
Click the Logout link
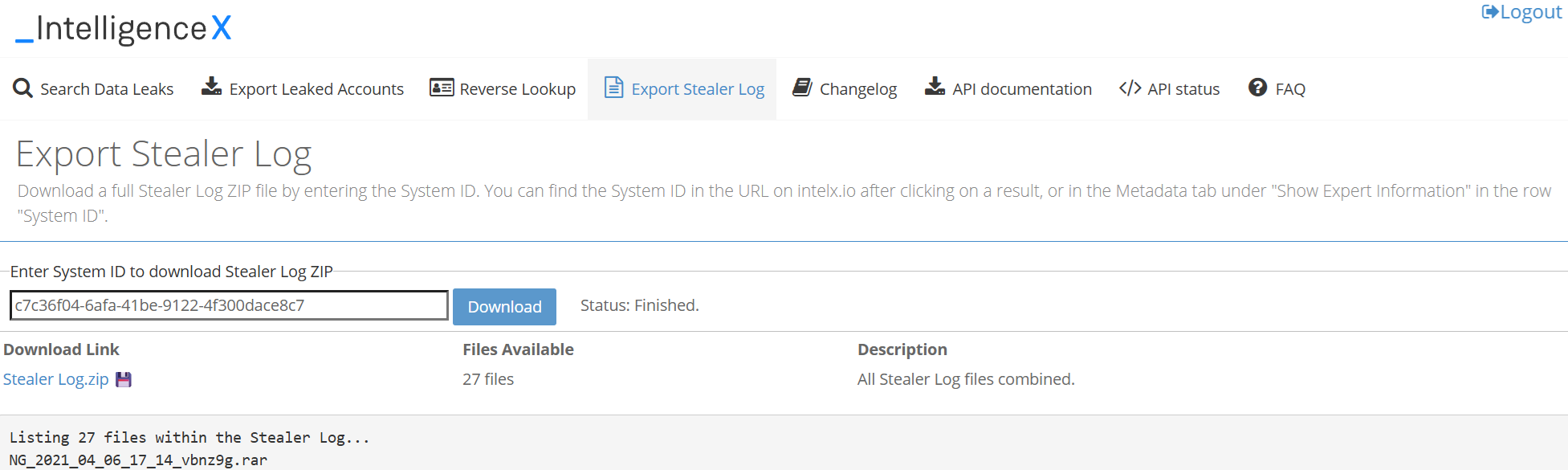tap(1530, 12)
